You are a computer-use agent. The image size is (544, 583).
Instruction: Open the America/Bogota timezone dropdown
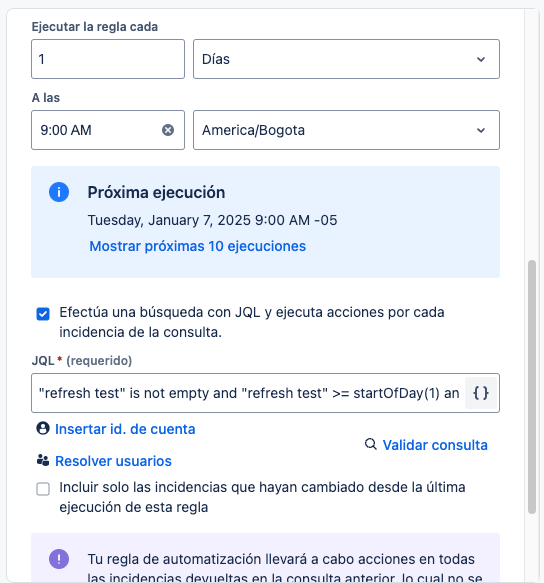pos(346,130)
